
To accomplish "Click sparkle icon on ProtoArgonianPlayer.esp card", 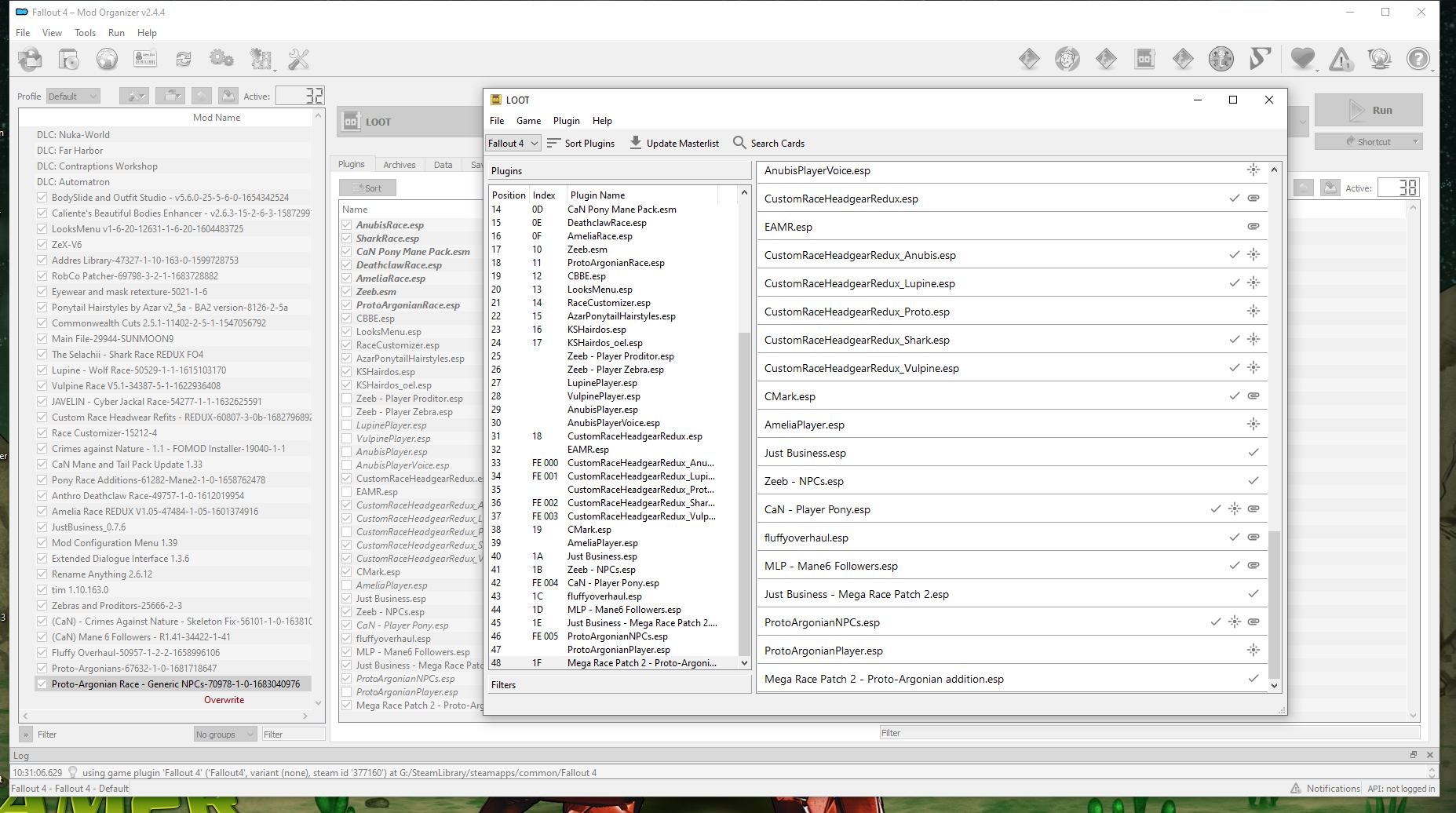I will pyautogui.click(x=1253, y=650).
